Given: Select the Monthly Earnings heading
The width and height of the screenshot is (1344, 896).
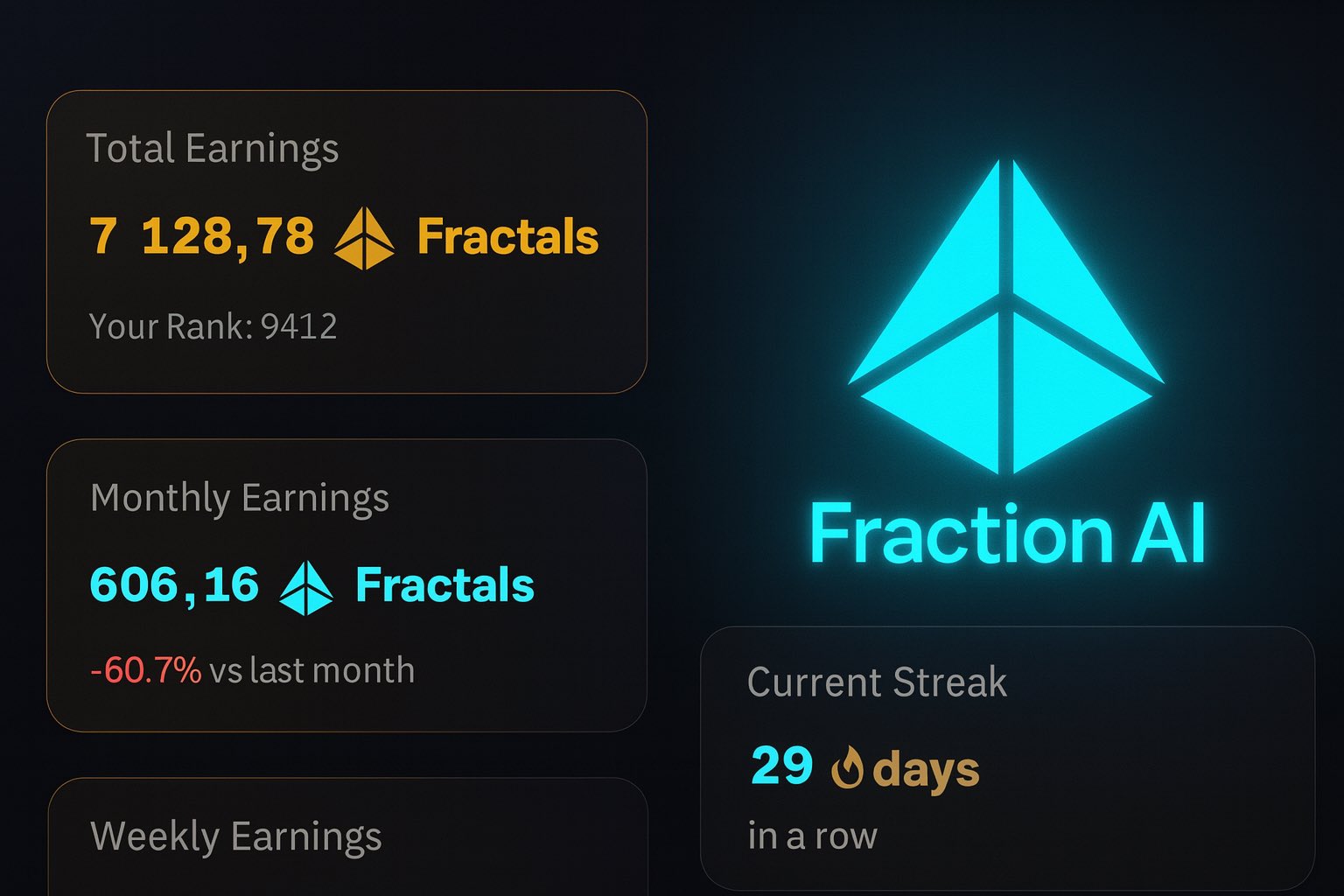Looking at the screenshot, I should coord(241,496).
